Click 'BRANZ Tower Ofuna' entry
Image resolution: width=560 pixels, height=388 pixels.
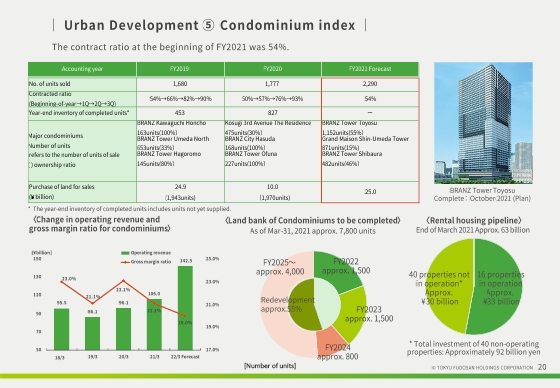pos(251,154)
